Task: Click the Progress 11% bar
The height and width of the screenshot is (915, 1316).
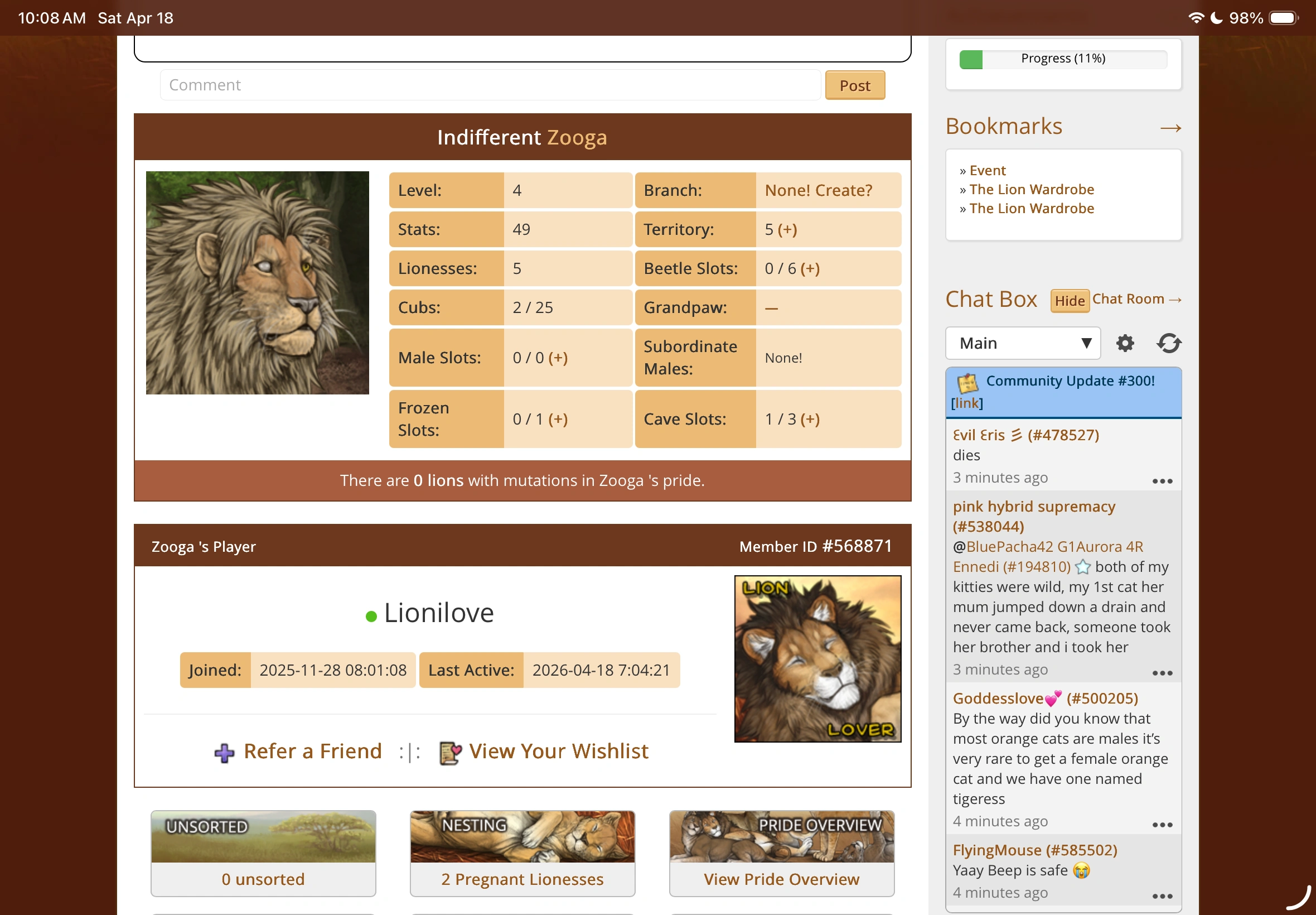Action: (1063, 59)
